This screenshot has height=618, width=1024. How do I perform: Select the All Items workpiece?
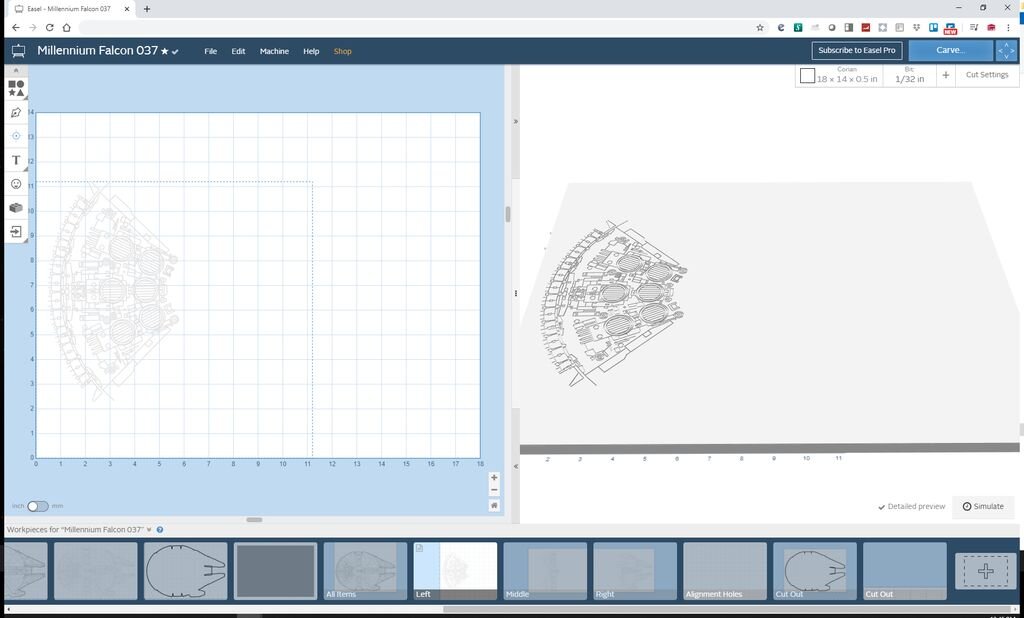coord(365,571)
